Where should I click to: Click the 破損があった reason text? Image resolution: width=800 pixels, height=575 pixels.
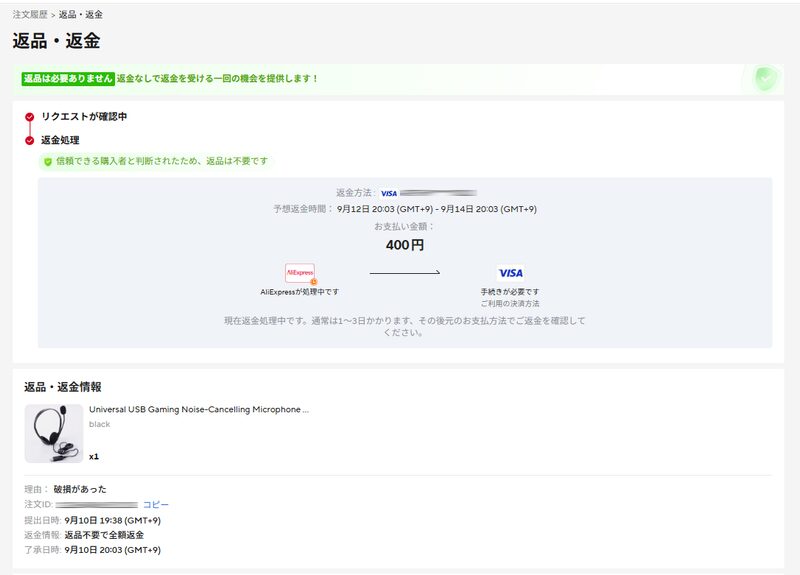80,489
